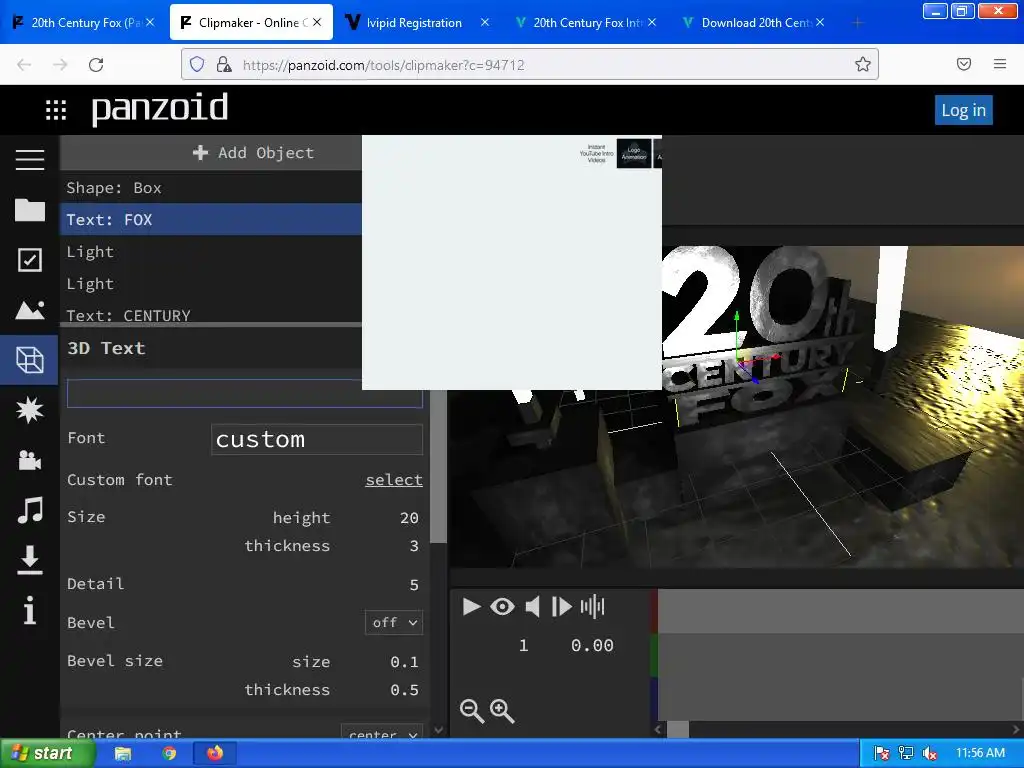Open the Font custom dropdown field
Screen dimensions: 1024x768
click(x=317, y=440)
